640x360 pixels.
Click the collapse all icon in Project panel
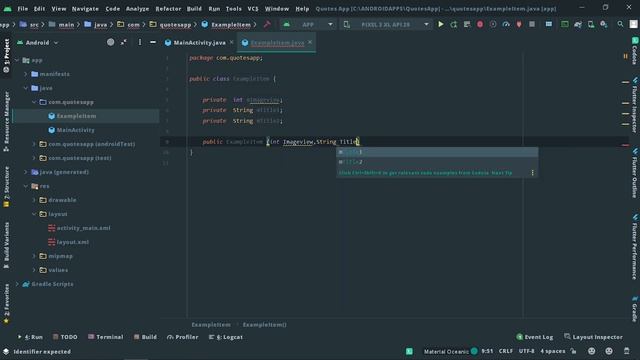point(124,42)
